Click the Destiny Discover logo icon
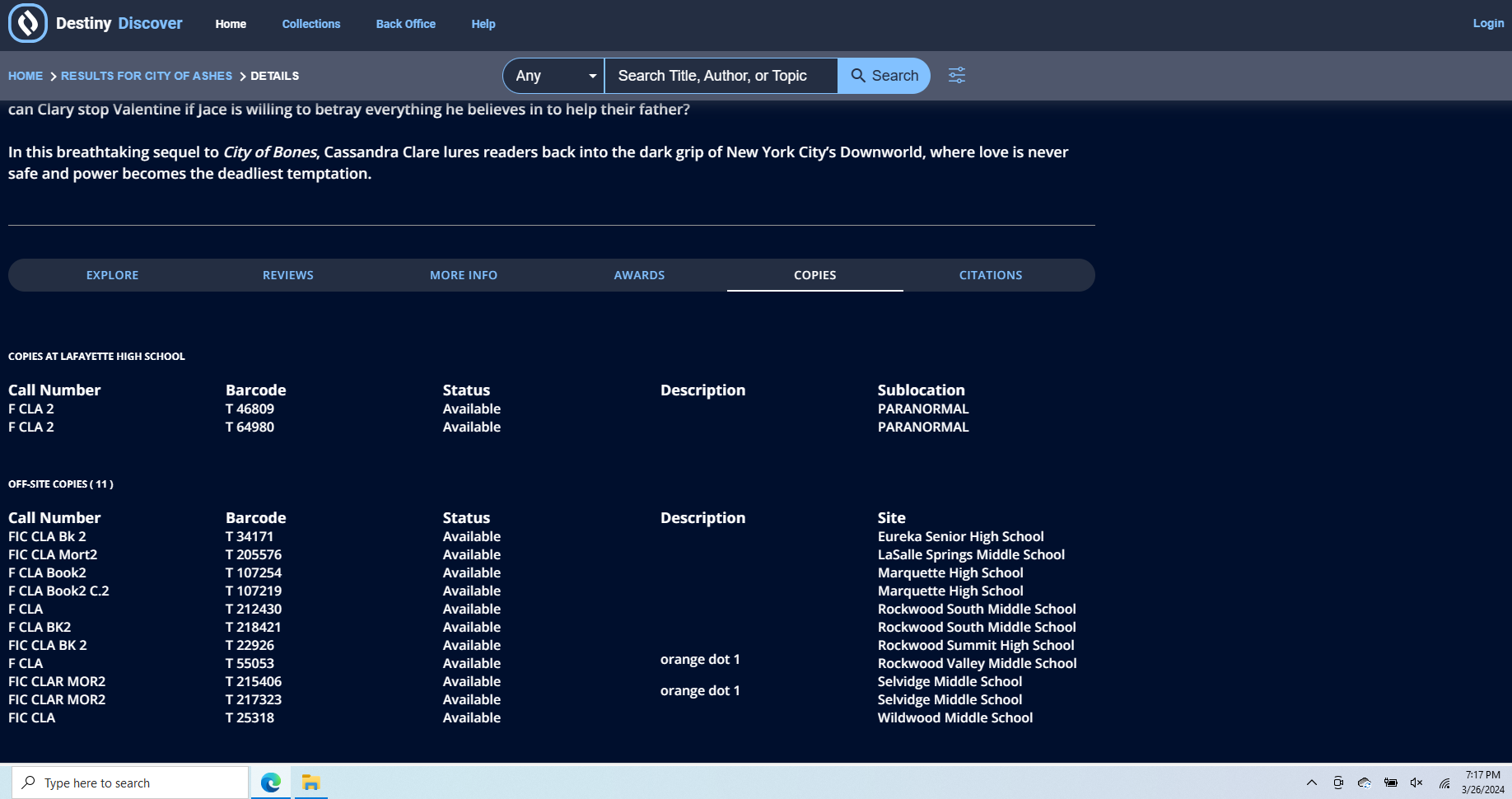The width and height of the screenshot is (1512, 799). [28, 23]
